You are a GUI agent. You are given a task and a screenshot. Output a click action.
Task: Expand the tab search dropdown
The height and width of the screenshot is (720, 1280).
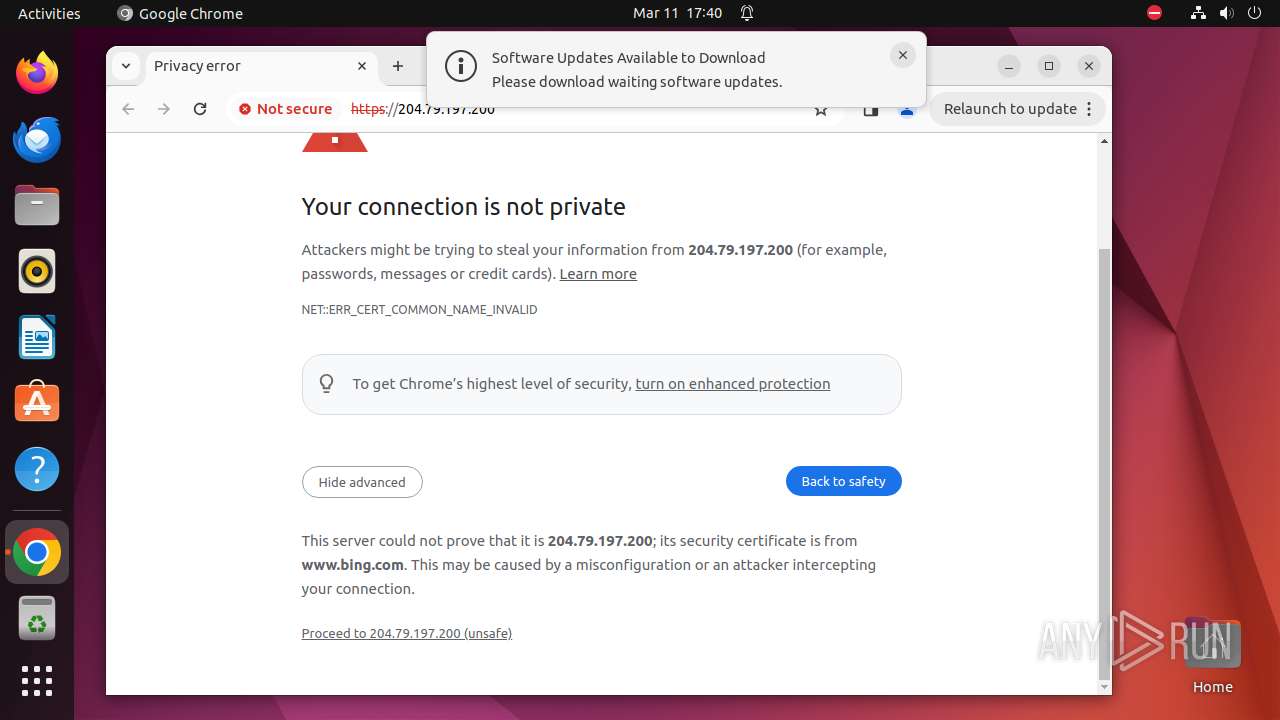click(125, 66)
